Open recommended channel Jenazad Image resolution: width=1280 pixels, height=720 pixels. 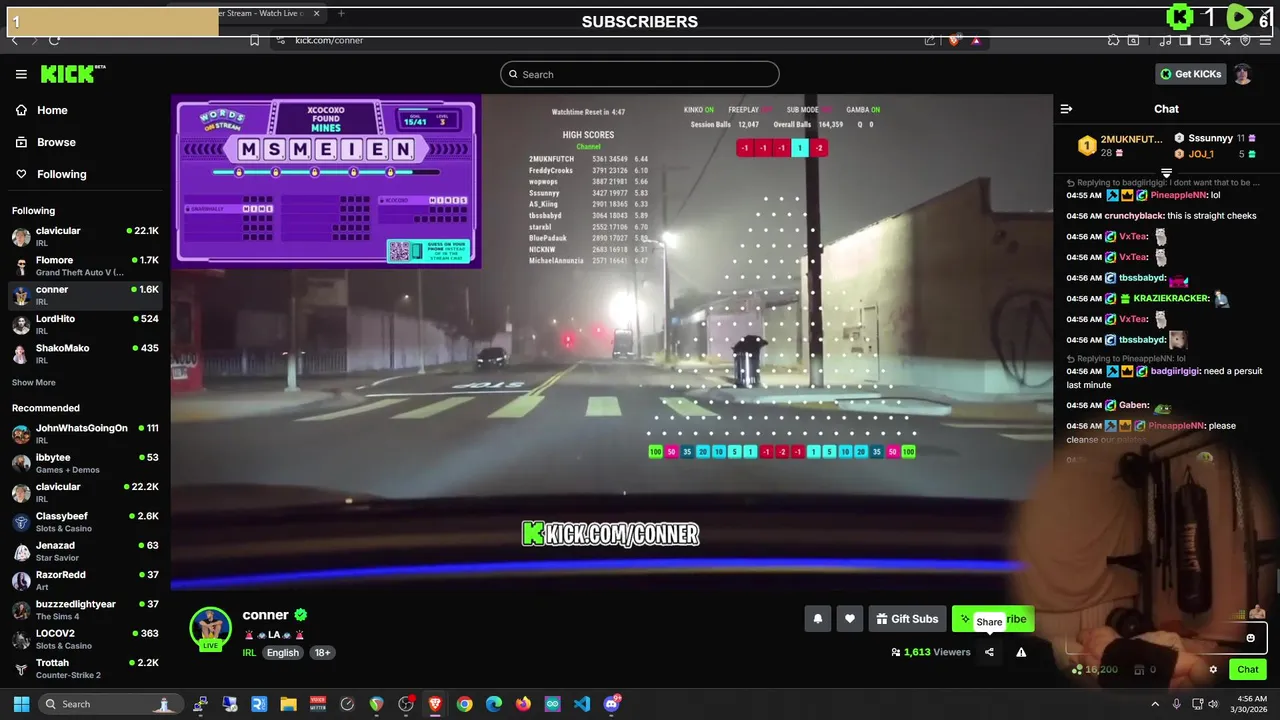pyautogui.click(x=85, y=551)
